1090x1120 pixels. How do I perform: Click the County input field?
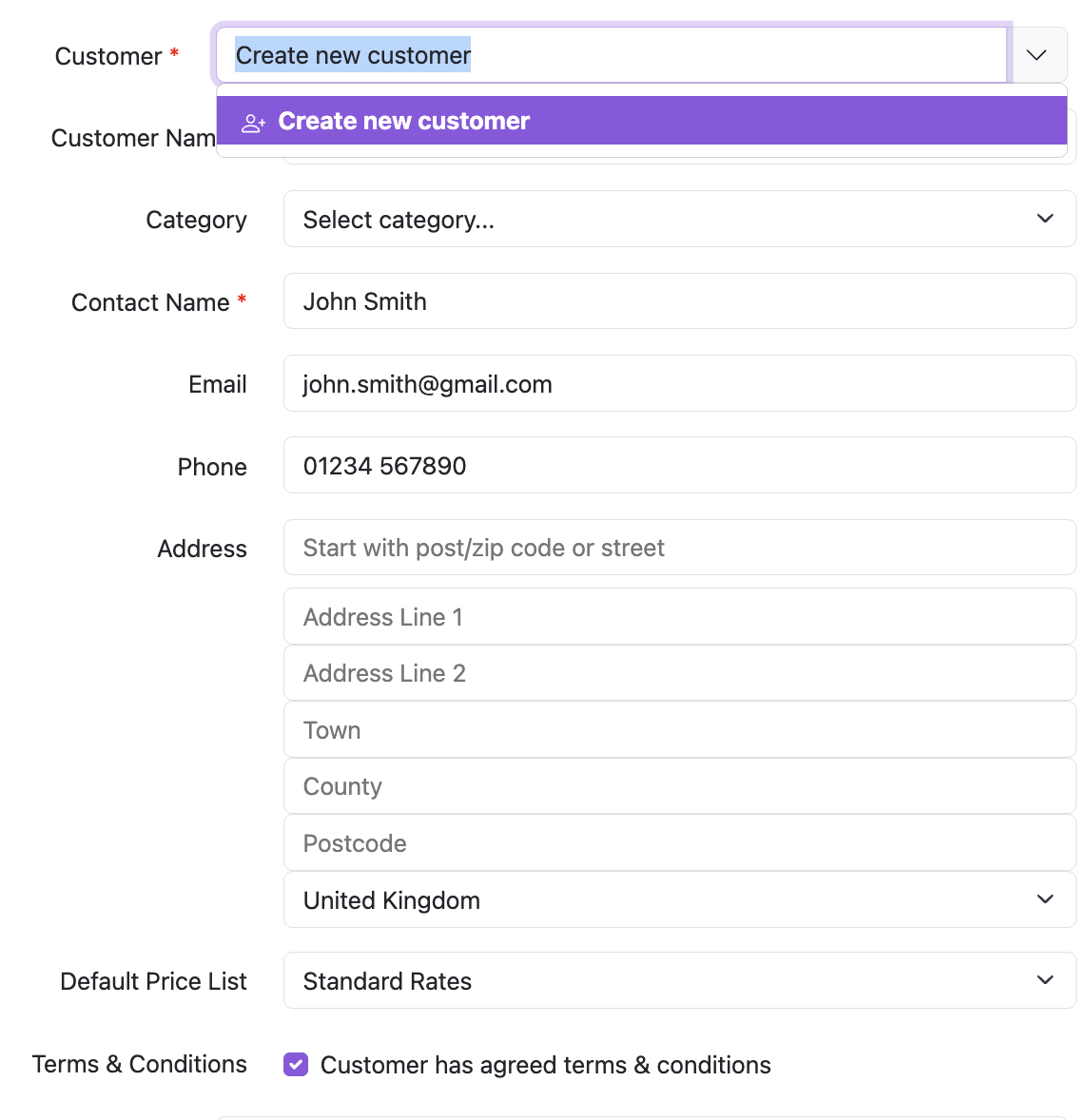(x=679, y=786)
